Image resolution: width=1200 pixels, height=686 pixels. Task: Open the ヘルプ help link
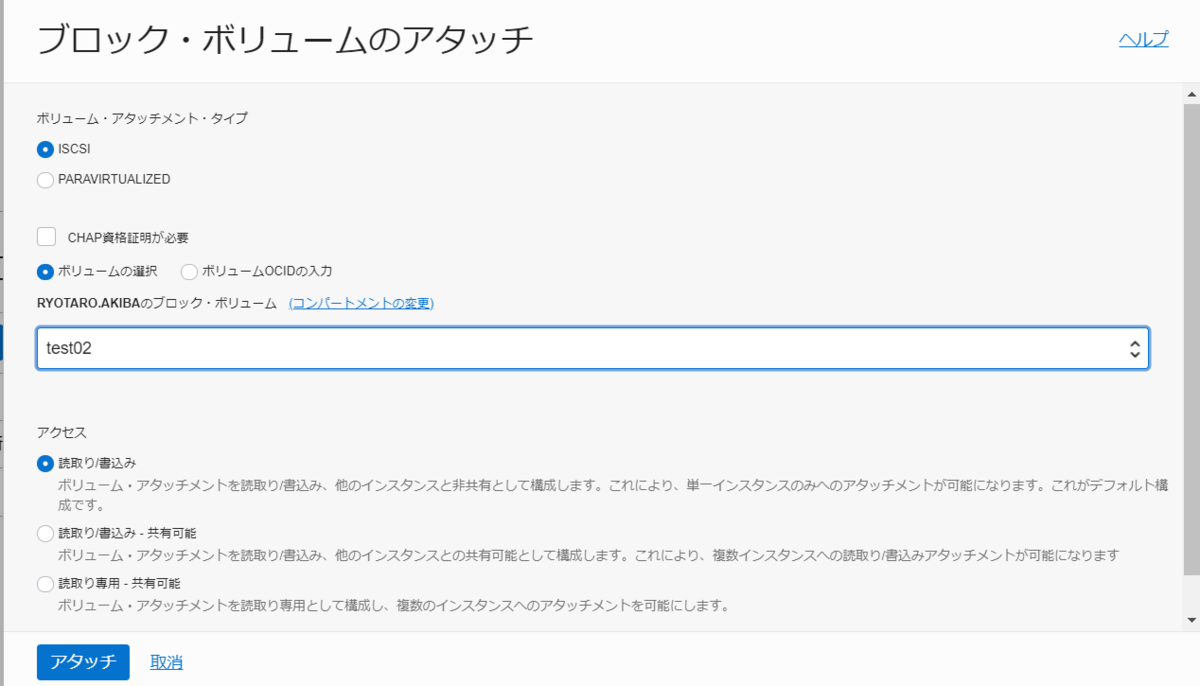coord(1144,39)
